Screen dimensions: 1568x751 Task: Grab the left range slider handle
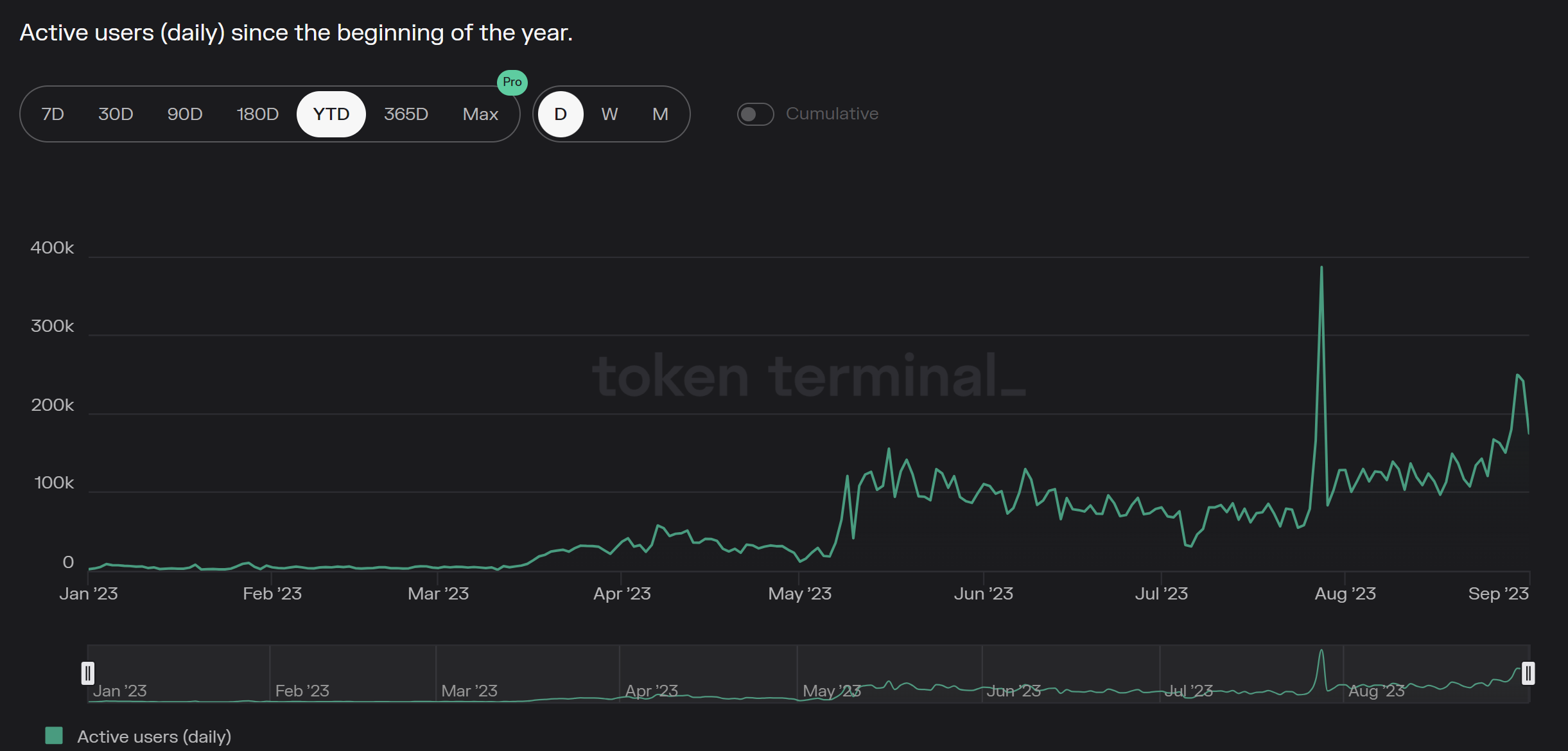click(88, 673)
